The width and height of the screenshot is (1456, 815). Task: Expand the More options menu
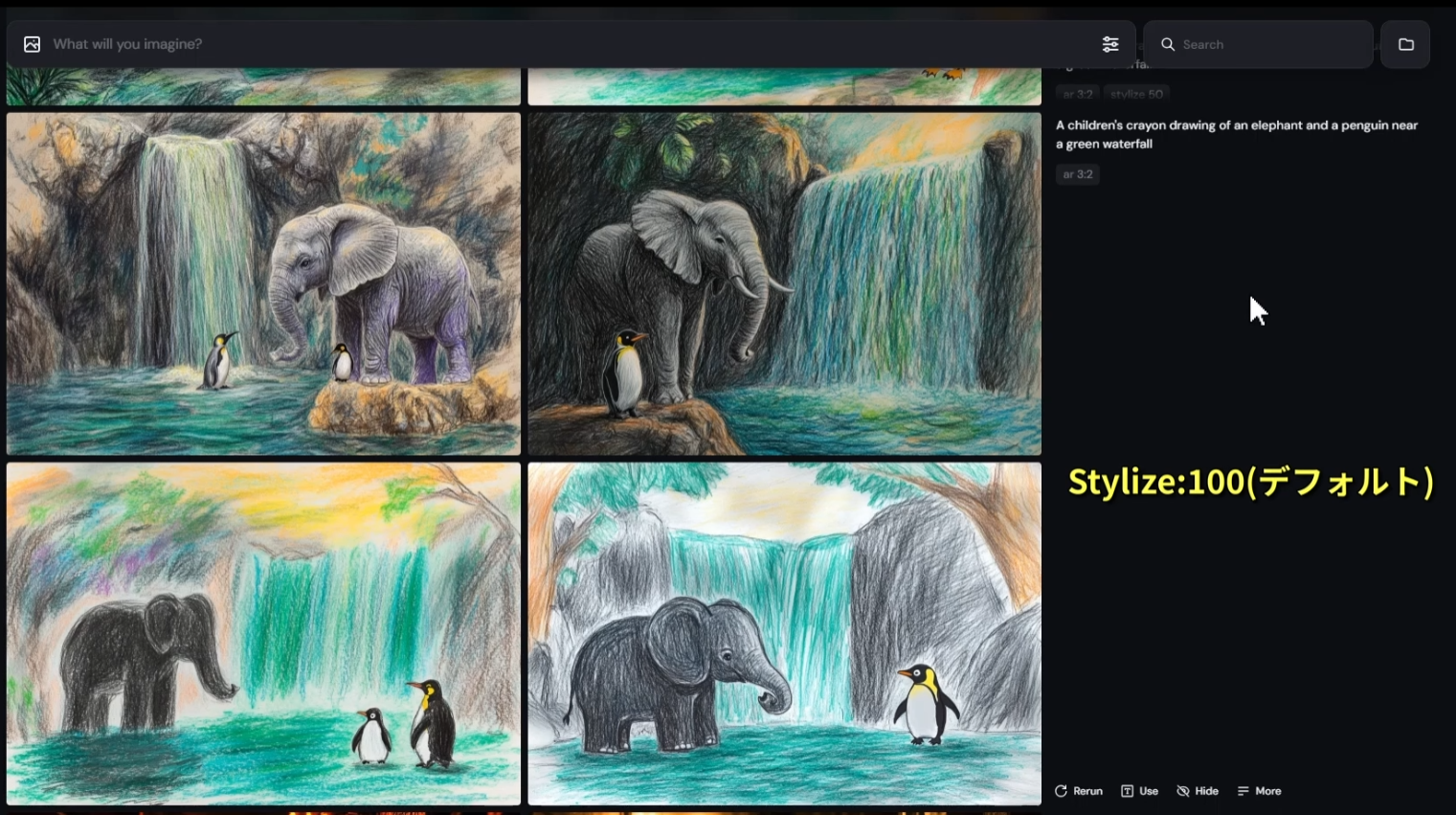(1259, 791)
